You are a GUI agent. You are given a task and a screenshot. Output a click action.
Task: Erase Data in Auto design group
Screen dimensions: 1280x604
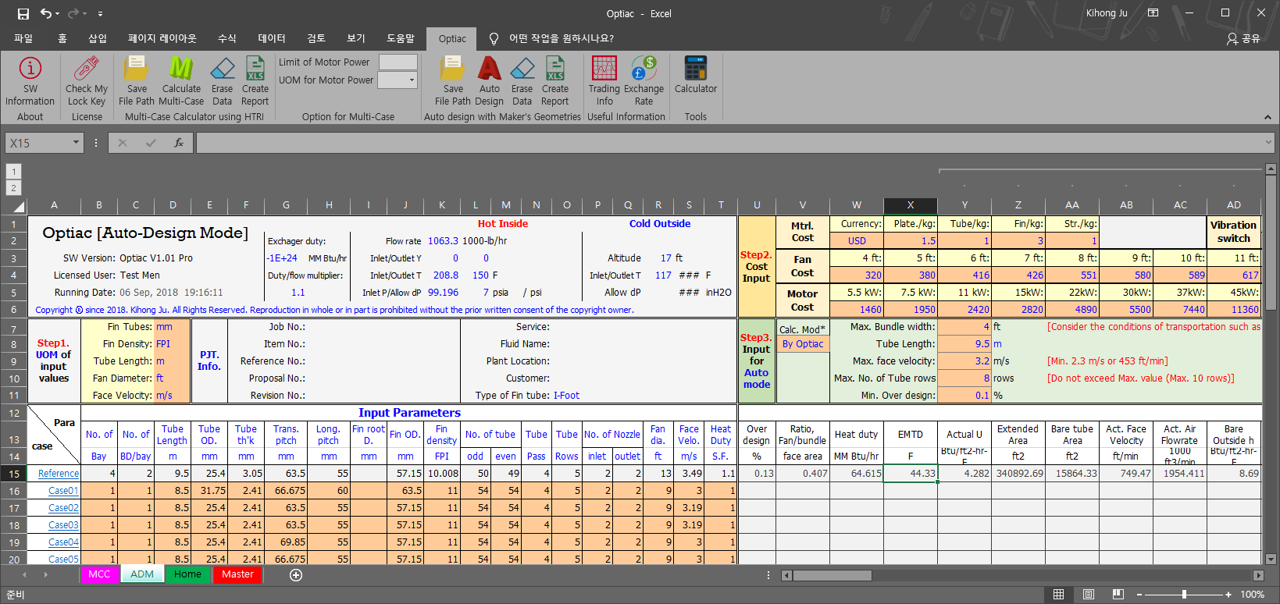522,80
